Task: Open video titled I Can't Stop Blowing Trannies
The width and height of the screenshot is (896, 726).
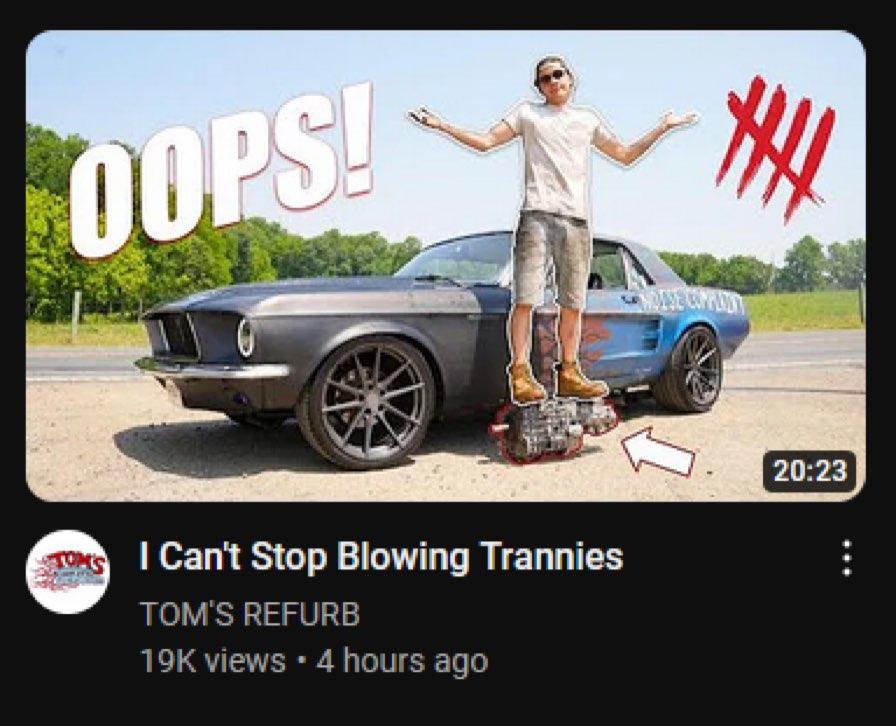Action: pyautogui.click(x=381, y=556)
